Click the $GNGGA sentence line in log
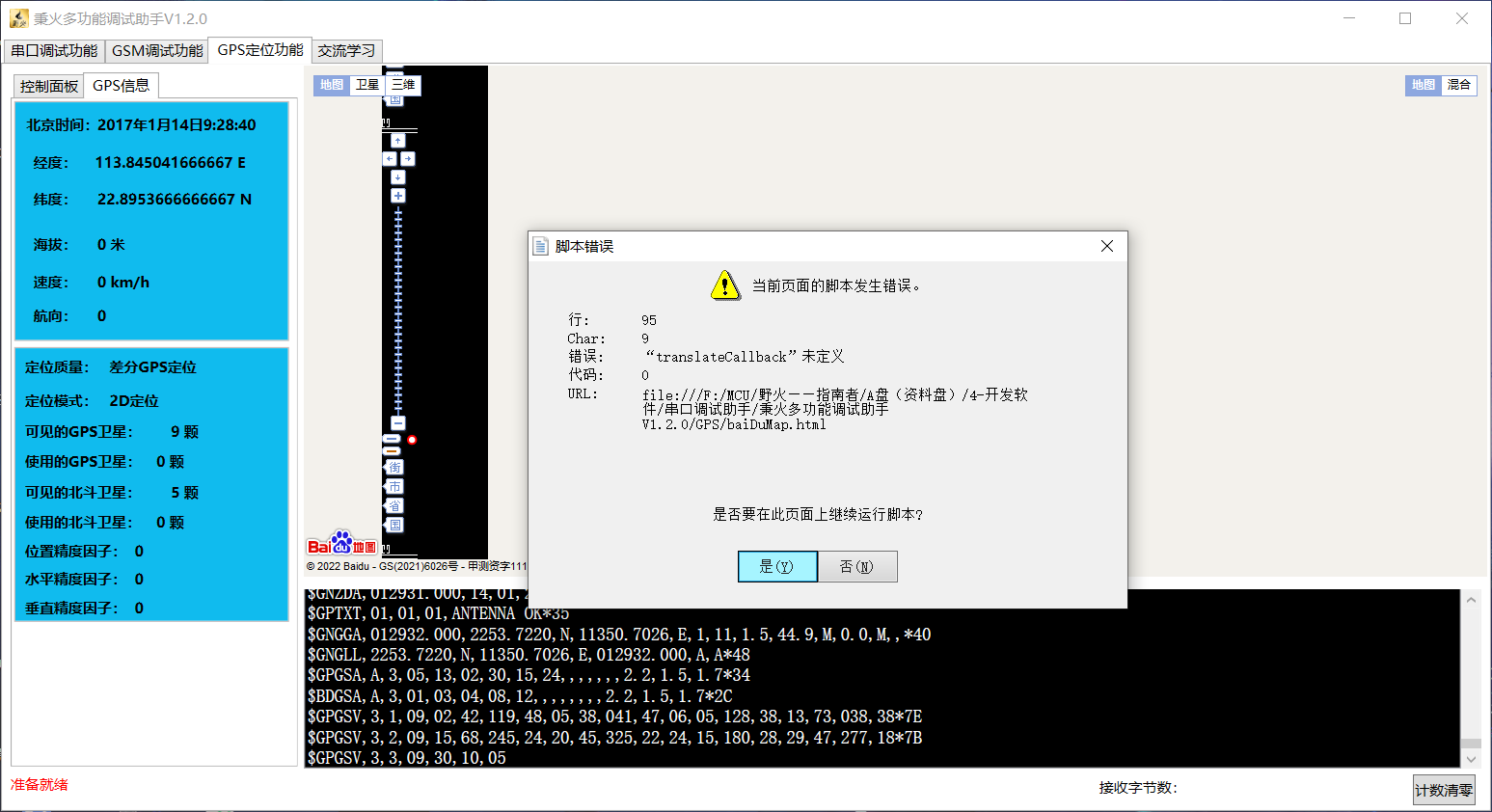1492x812 pixels. (x=619, y=635)
